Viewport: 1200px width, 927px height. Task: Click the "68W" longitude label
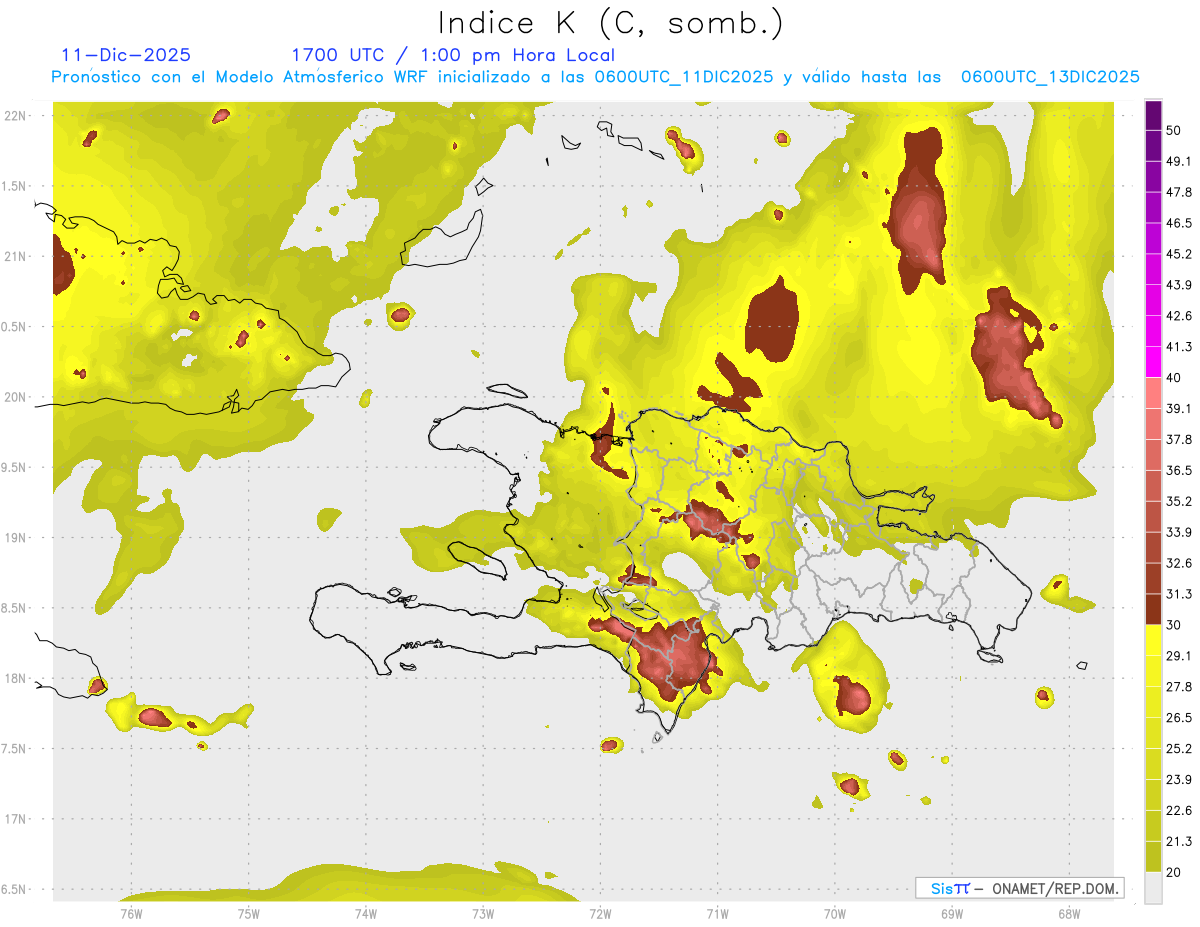pos(1068,913)
